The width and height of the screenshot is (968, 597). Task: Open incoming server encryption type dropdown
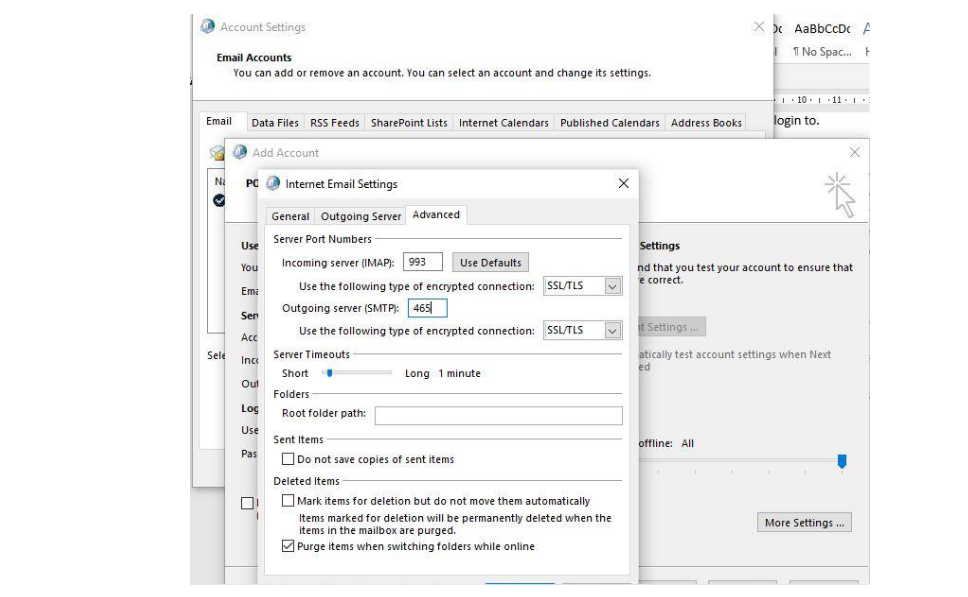[x=613, y=287]
